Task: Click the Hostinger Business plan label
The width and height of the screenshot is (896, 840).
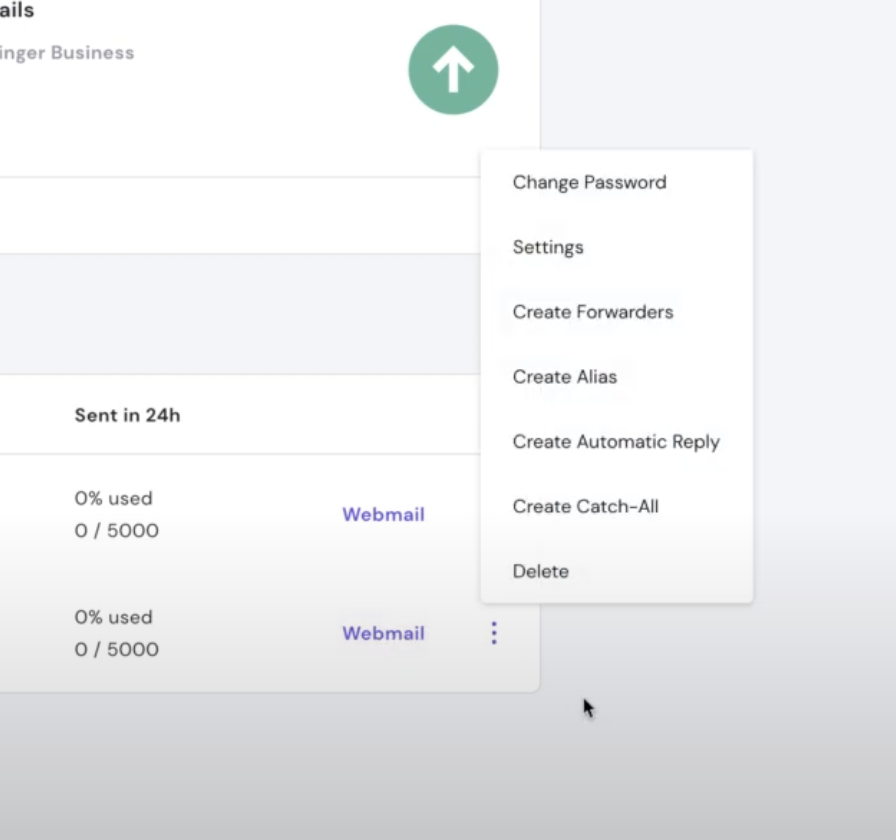Action: pos(66,53)
